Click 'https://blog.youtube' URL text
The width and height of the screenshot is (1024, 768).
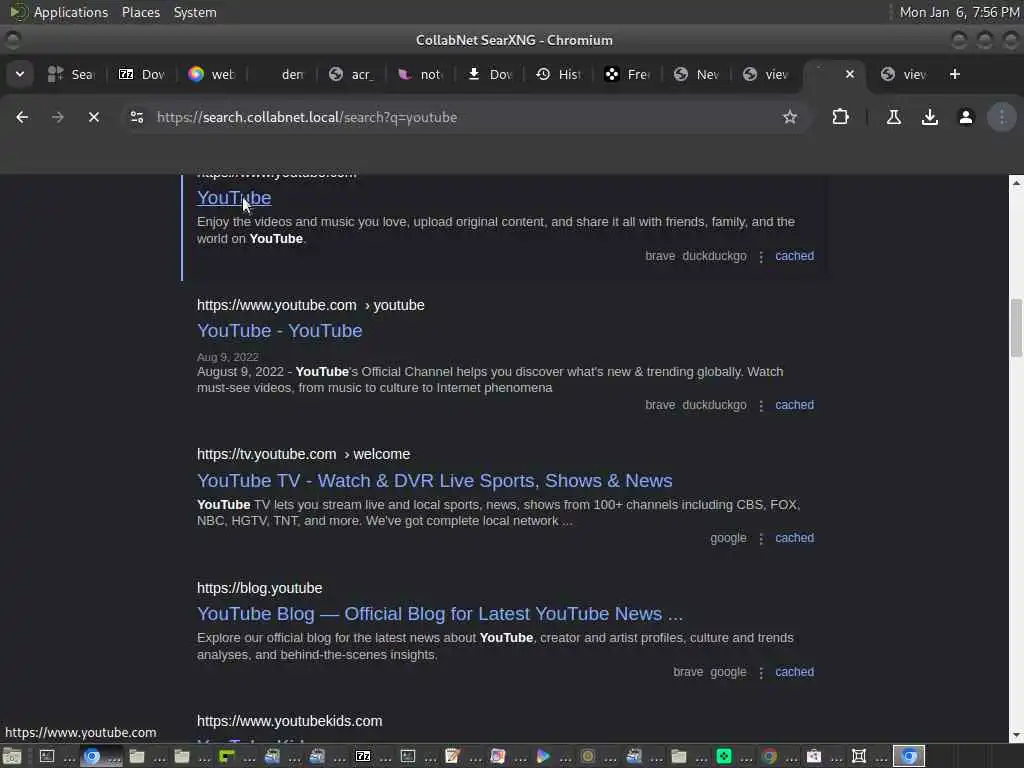pos(260,588)
